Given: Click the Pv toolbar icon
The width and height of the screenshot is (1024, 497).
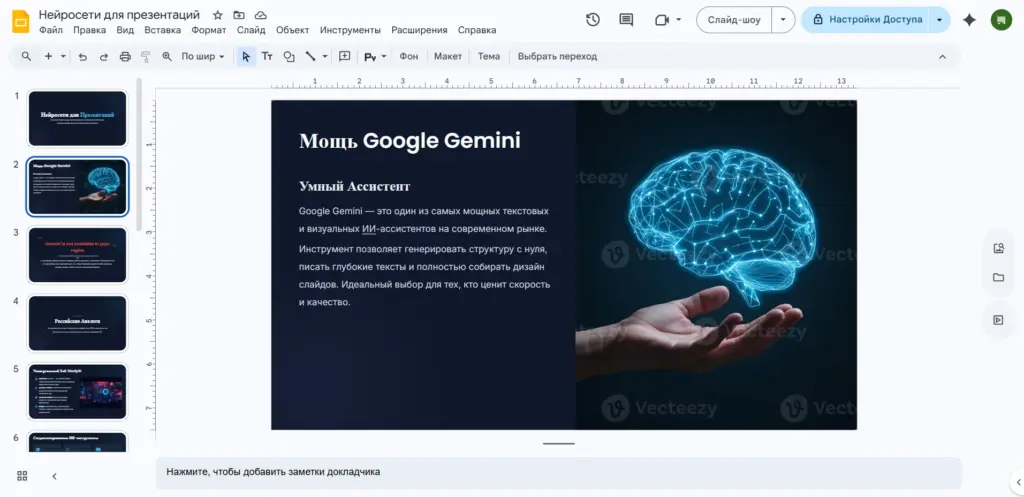Looking at the screenshot, I should pyautogui.click(x=370, y=57).
